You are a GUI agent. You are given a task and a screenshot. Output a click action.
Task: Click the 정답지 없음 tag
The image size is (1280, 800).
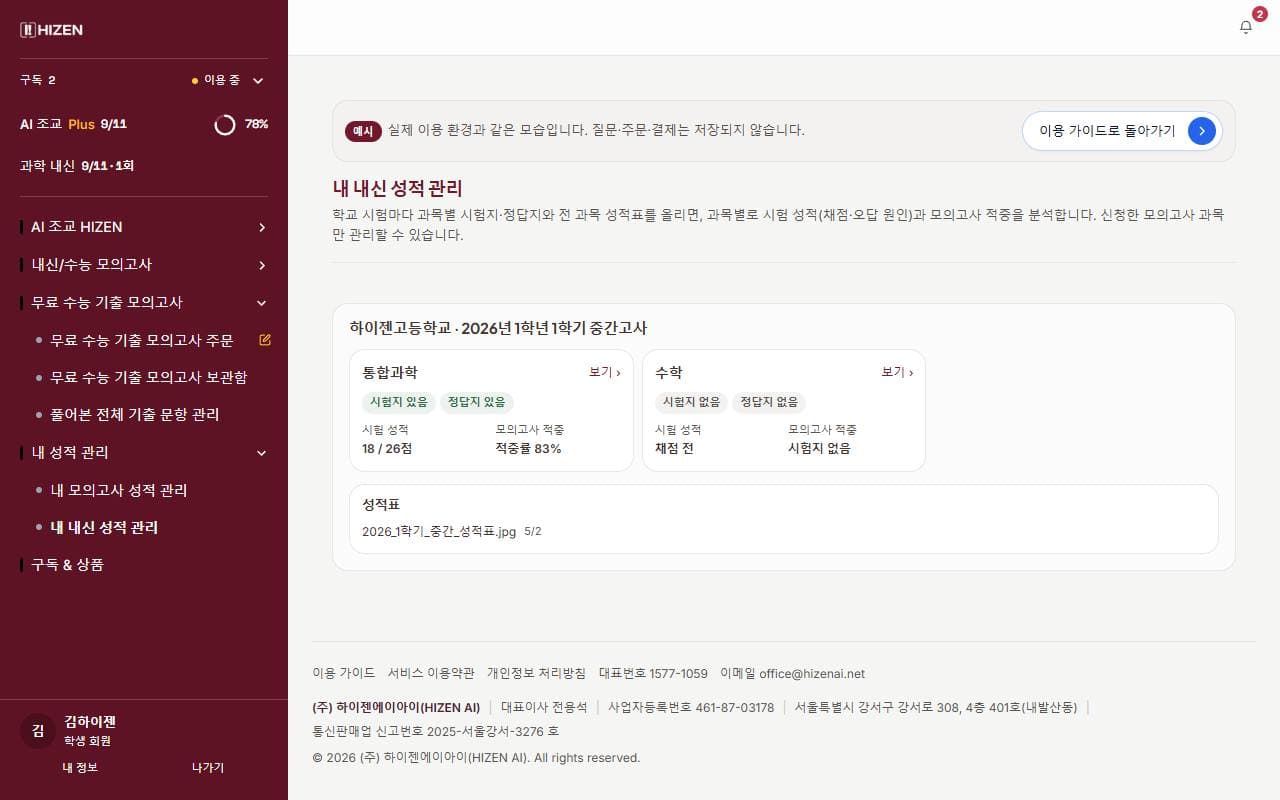tap(769, 402)
